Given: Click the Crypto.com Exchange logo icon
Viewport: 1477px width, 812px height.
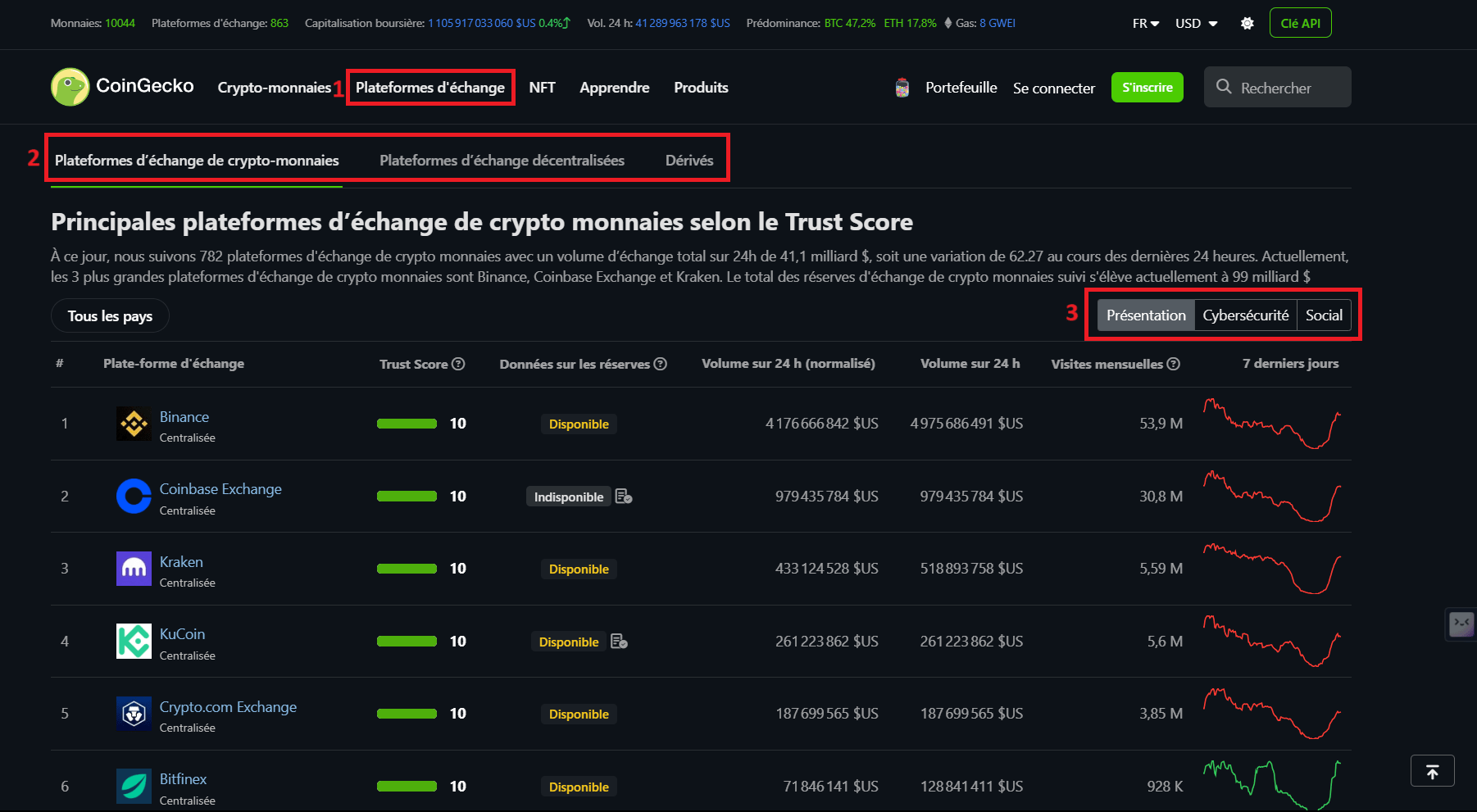Looking at the screenshot, I should coord(134,714).
